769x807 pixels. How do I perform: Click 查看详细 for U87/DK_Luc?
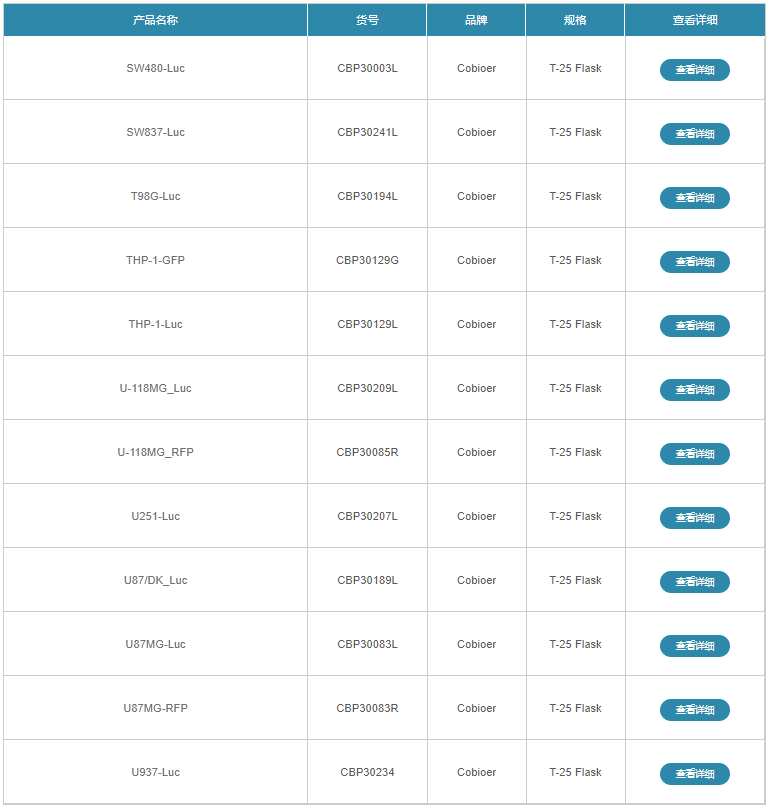tap(694, 582)
